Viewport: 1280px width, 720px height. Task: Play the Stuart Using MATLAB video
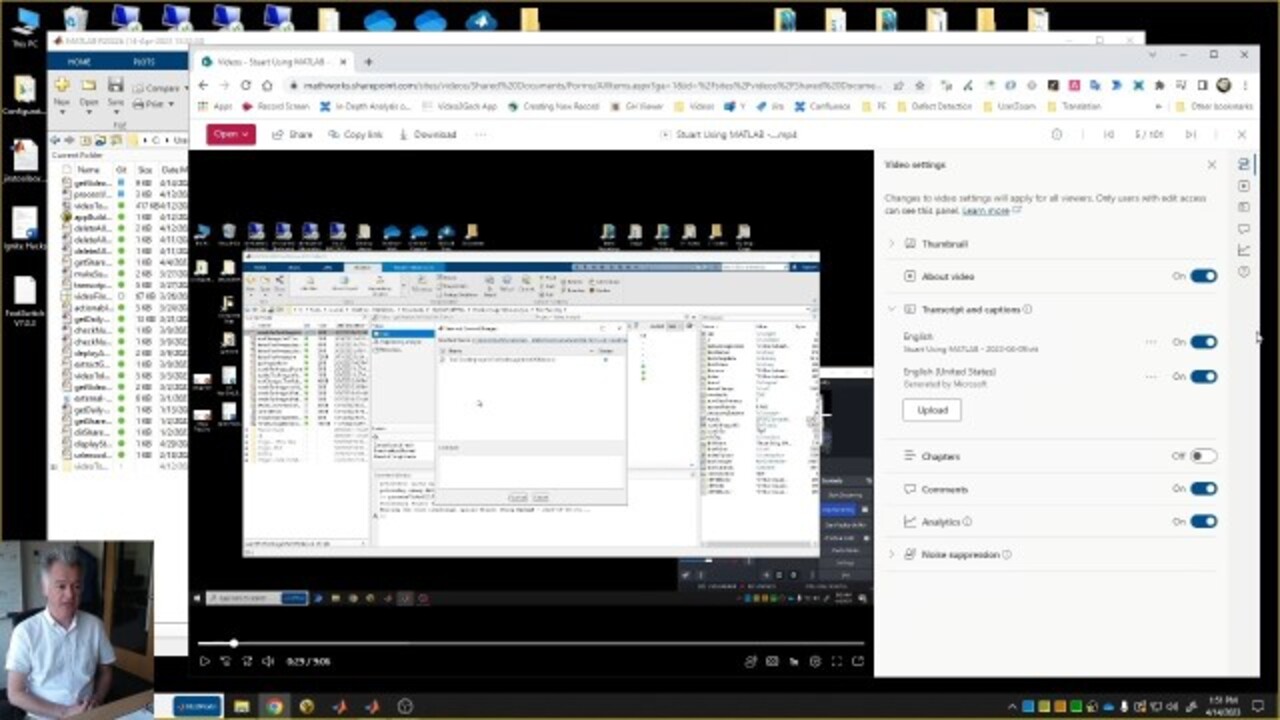click(x=204, y=661)
